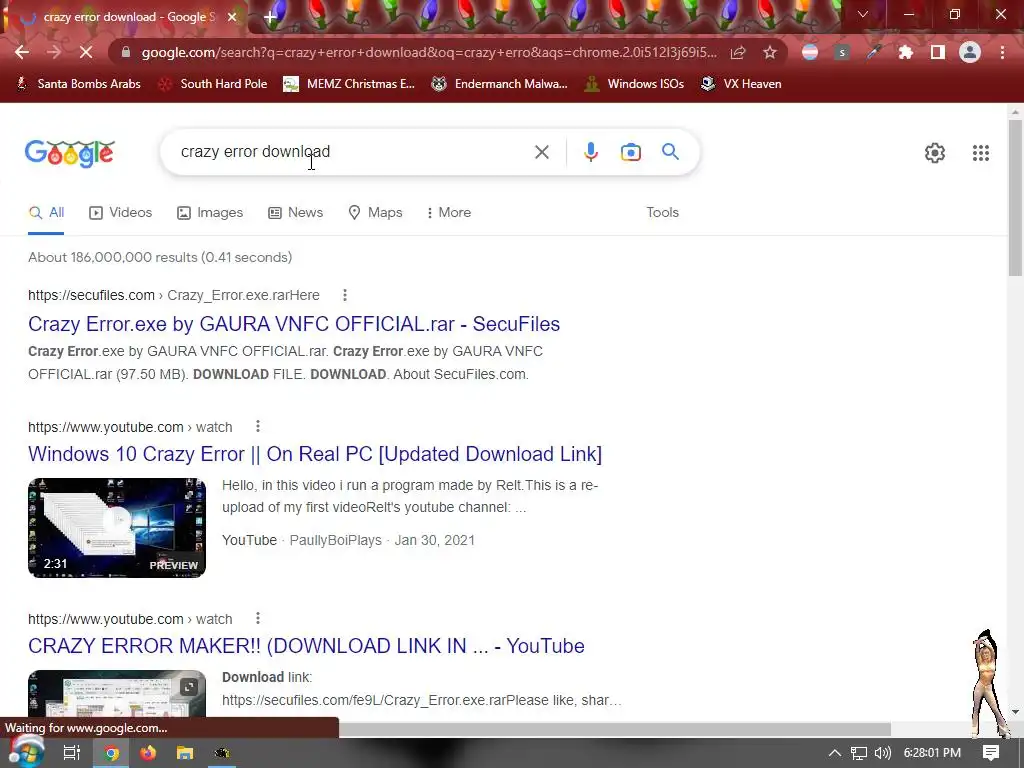
Task: Switch to Chrome on the taskbar
Action: click(111, 753)
